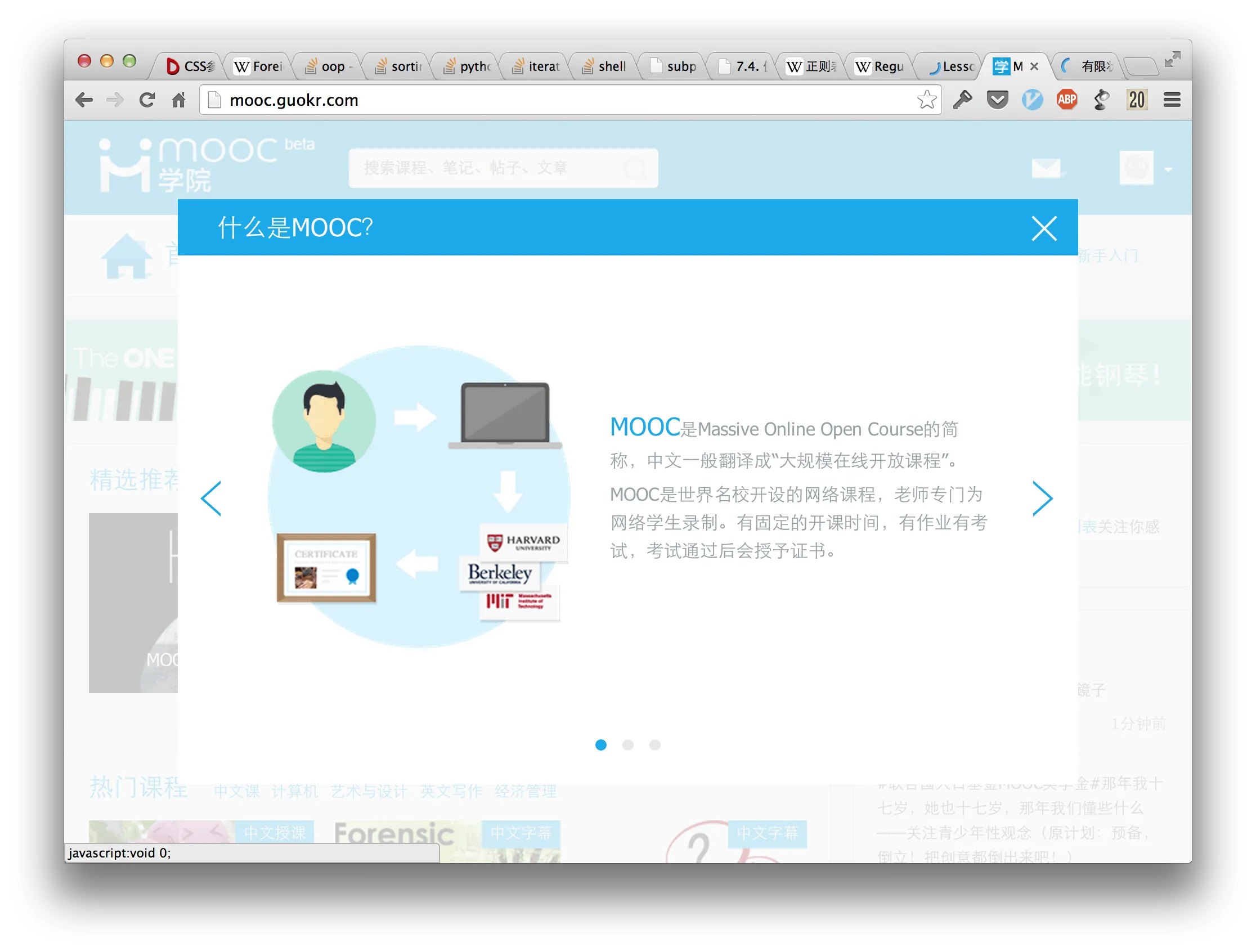The height and width of the screenshot is (952, 1256).
Task: Switch to the 'iterat' tab
Action: point(536,66)
